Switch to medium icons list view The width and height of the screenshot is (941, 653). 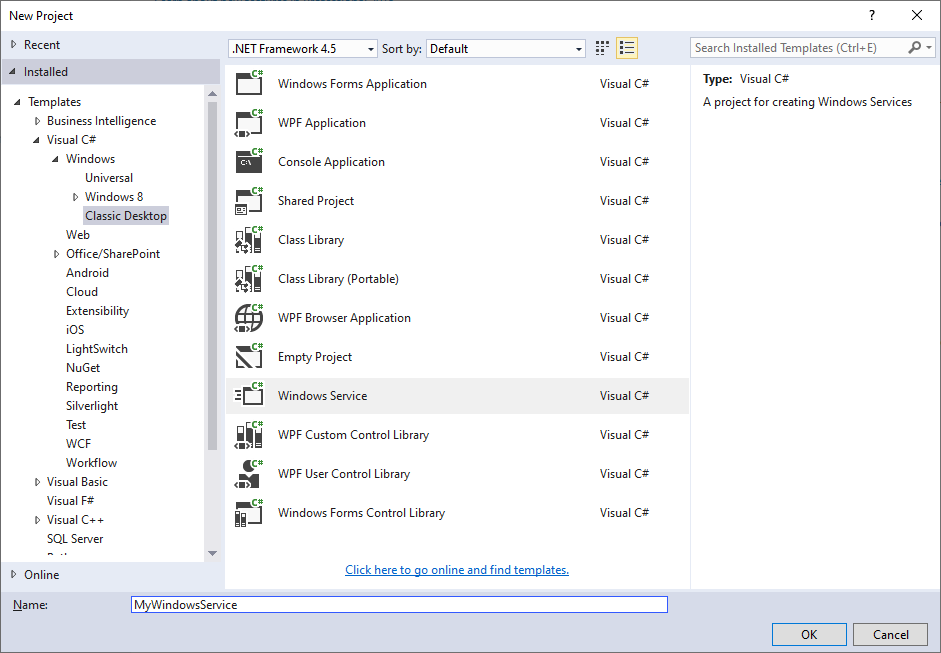coord(627,48)
